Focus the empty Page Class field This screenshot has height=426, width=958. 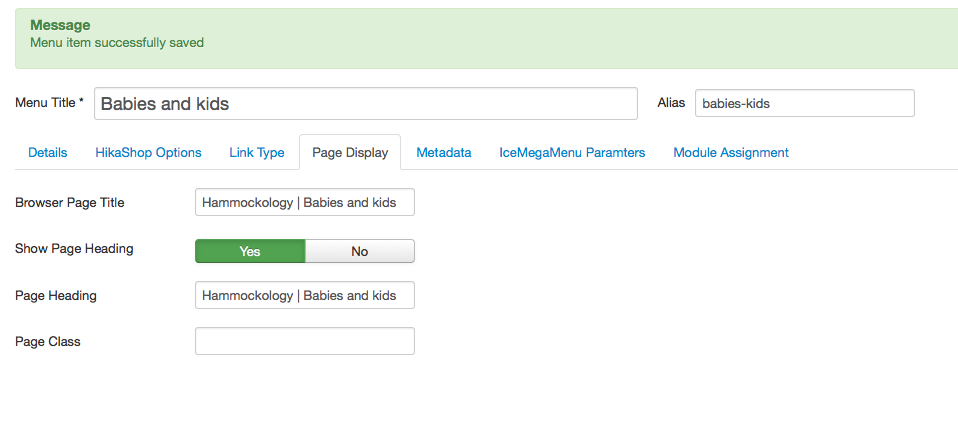coord(304,341)
